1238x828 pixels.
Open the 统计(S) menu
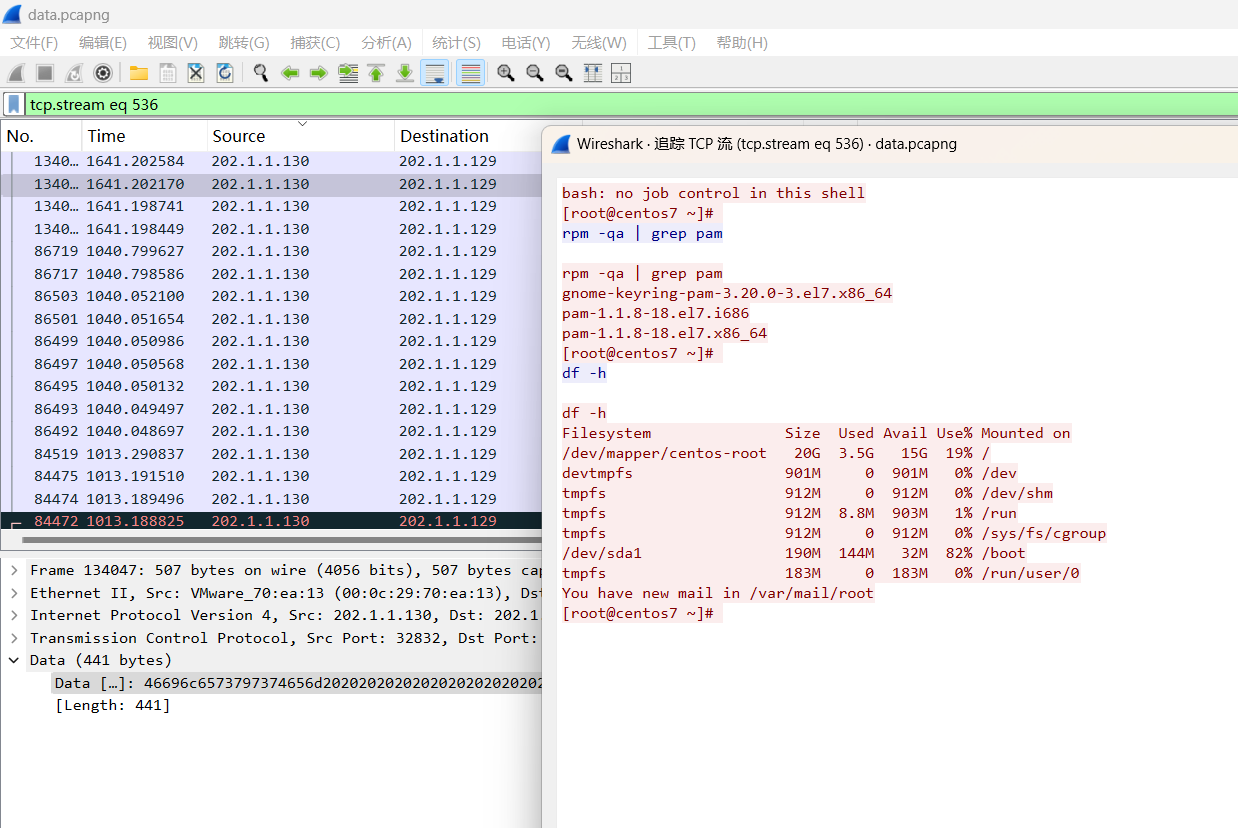(x=456, y=43)
